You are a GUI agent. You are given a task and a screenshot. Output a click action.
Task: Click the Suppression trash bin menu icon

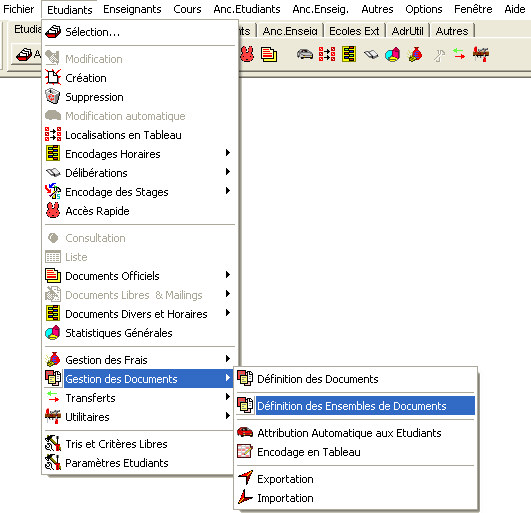[53, 97]
